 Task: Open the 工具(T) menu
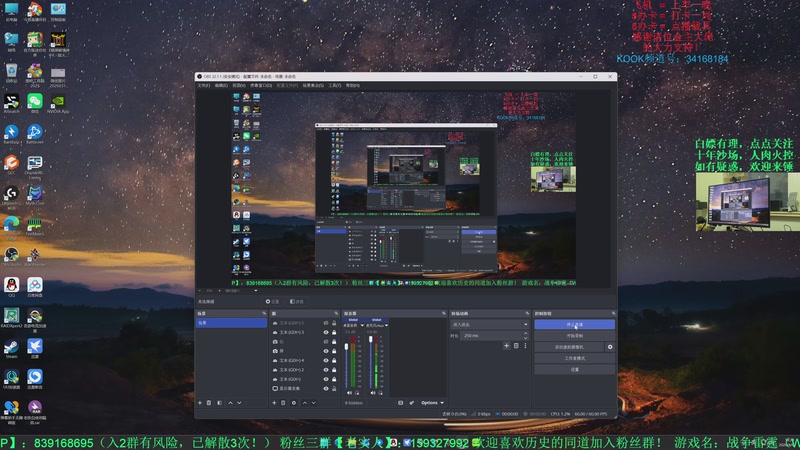[335, 86]
